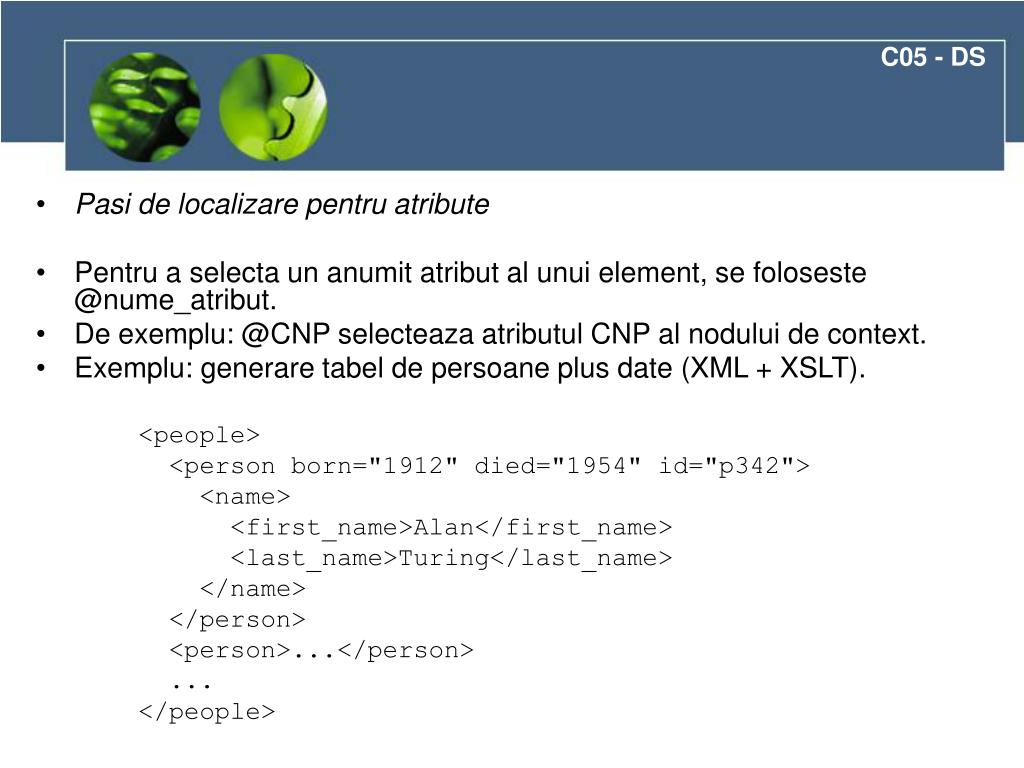Click the 'Pentru a selecta un anumit' sentence

tap(470, 286)
